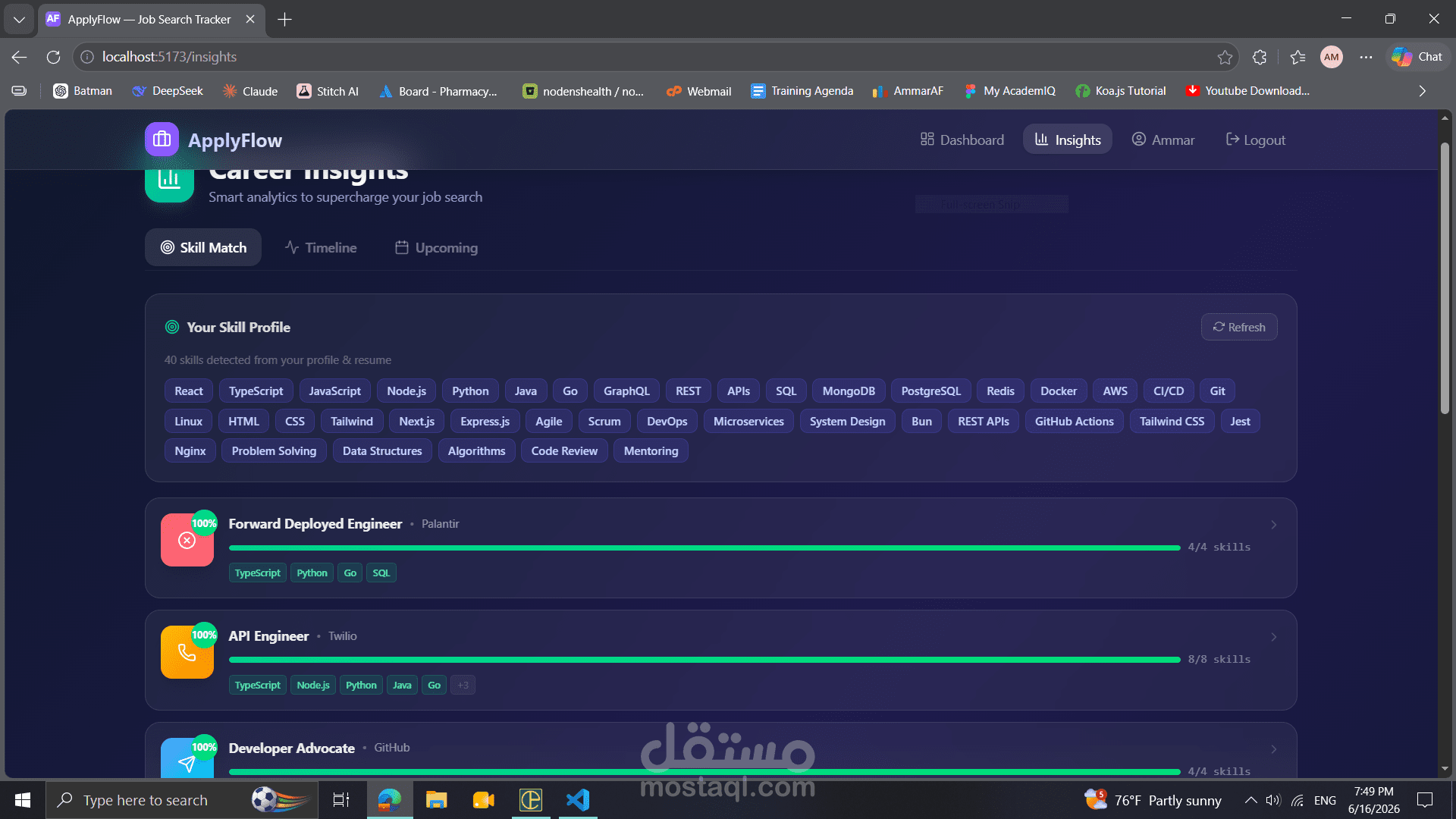View site information icon in address bar
This screenshot has height=819, width=1456.
[x=87, y=57]
